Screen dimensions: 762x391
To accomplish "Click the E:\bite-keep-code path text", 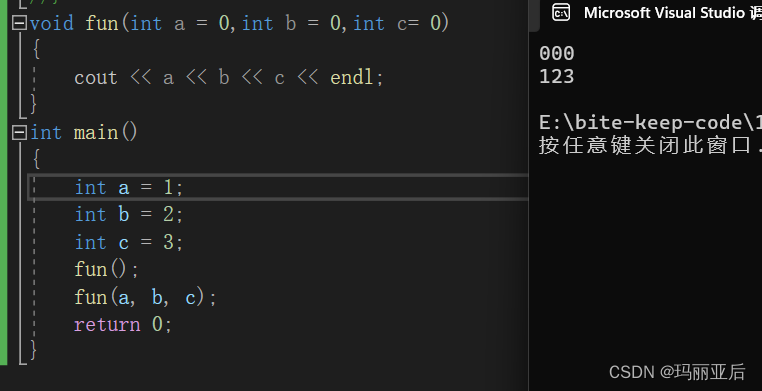I will (x=650, y=123).
